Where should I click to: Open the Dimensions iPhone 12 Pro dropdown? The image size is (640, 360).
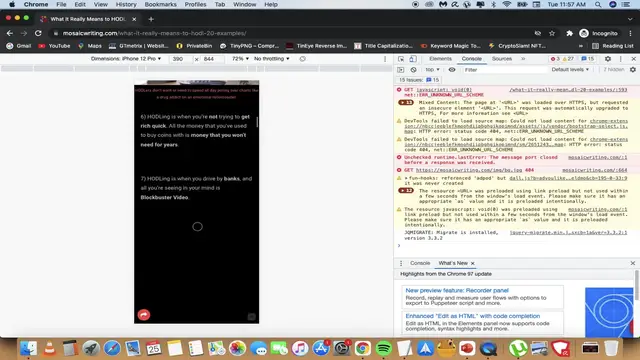click(x=126, y=59)
